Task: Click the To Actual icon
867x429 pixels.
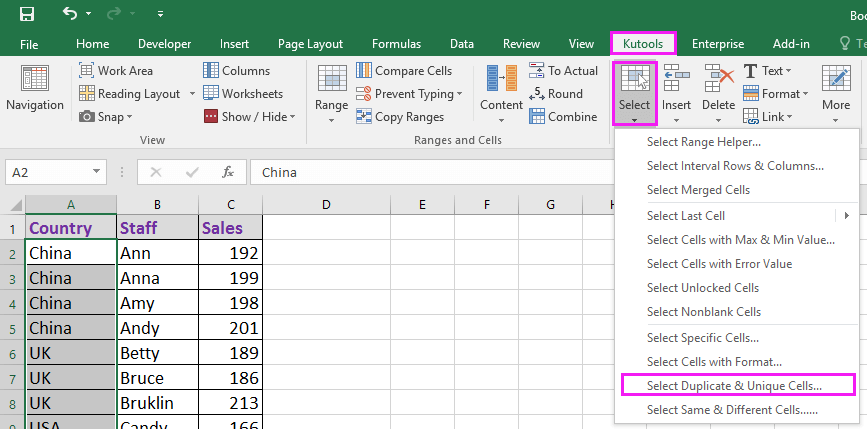Action: point(536,70)
